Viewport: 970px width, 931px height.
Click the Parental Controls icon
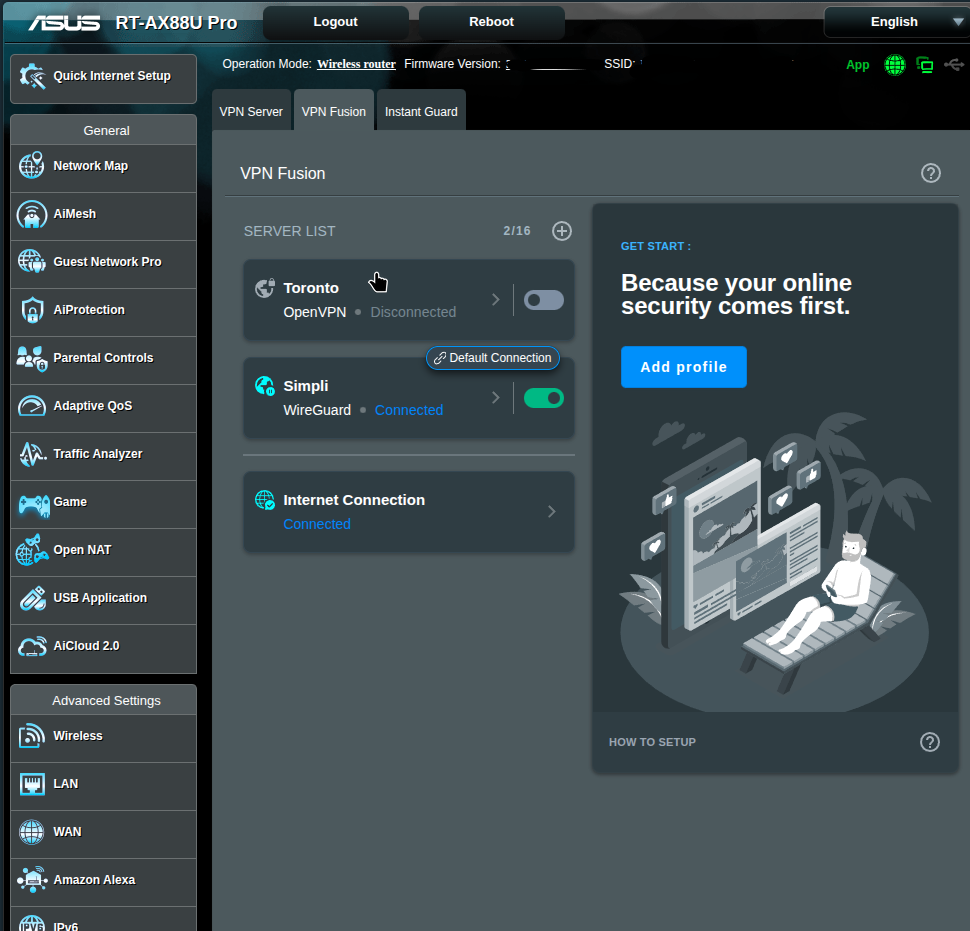[x=32, y=358]
